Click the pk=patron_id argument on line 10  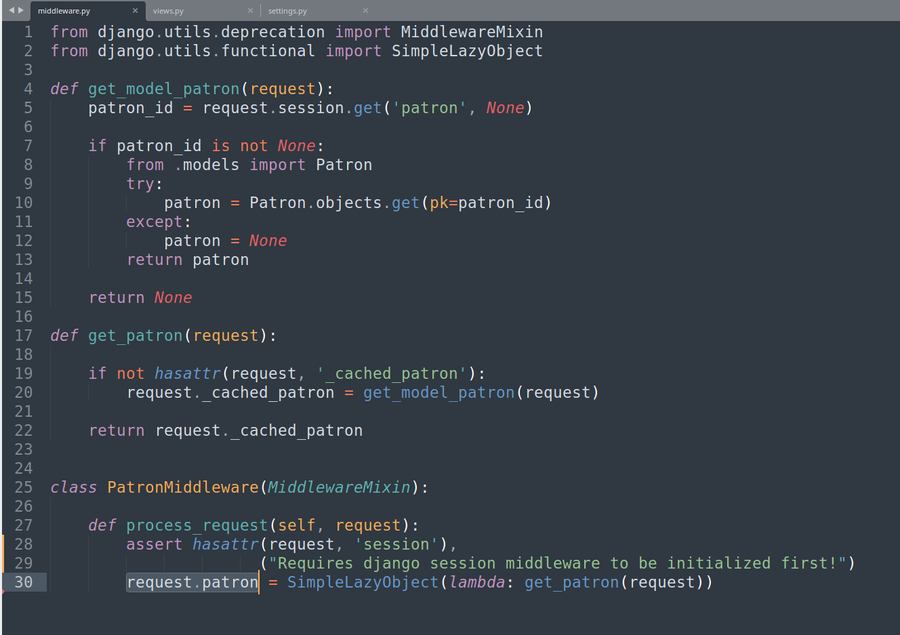pyautogui.click(x=486, y=203)
